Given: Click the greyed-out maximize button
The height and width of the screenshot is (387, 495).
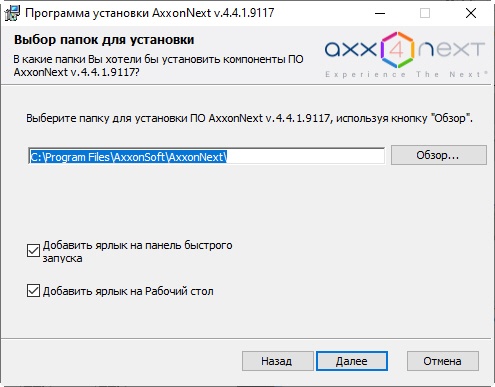Looking at the screenshot, I should click(425, 13).
